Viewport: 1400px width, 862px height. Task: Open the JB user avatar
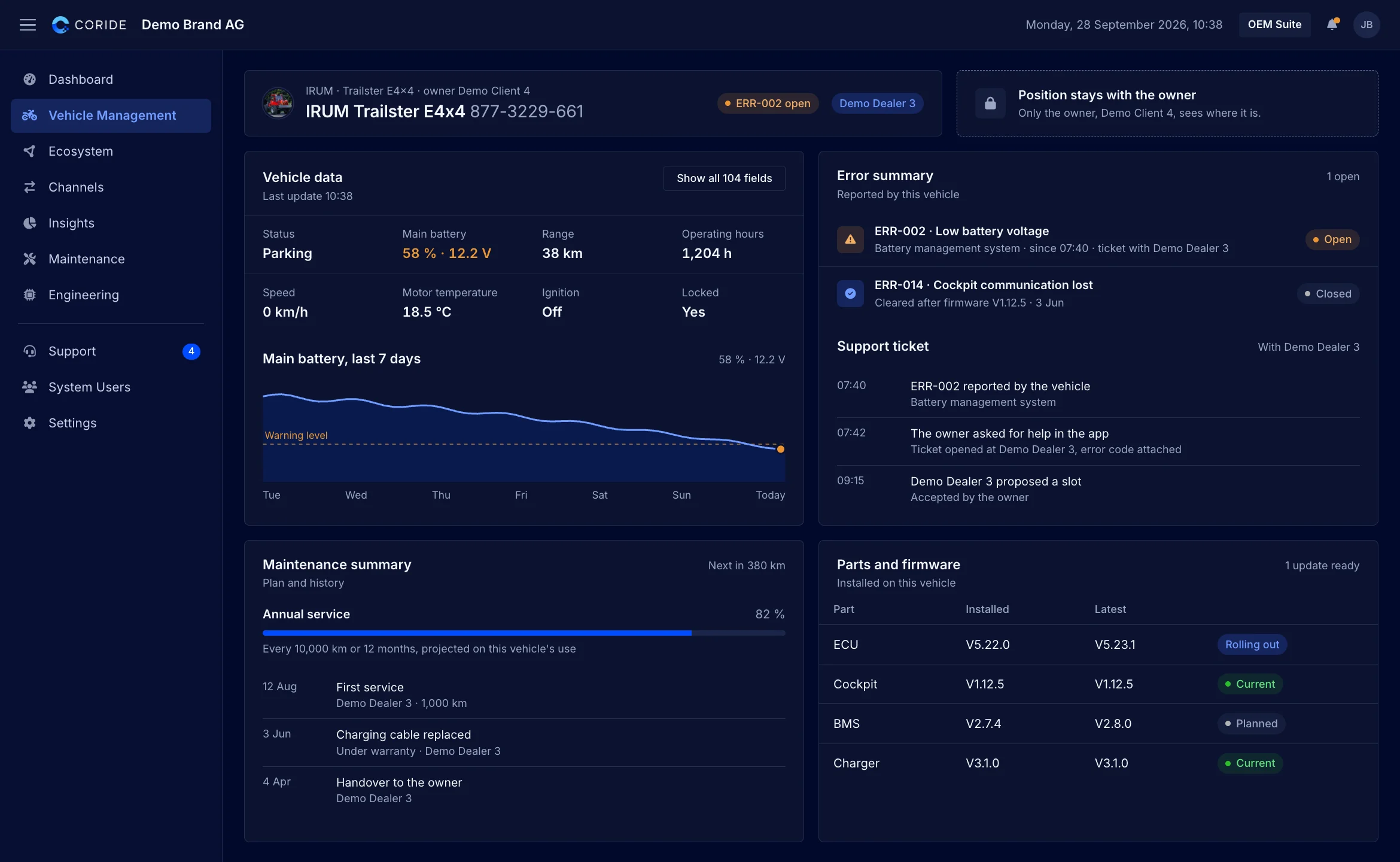pyautogui.click(x=1366, y=25)
